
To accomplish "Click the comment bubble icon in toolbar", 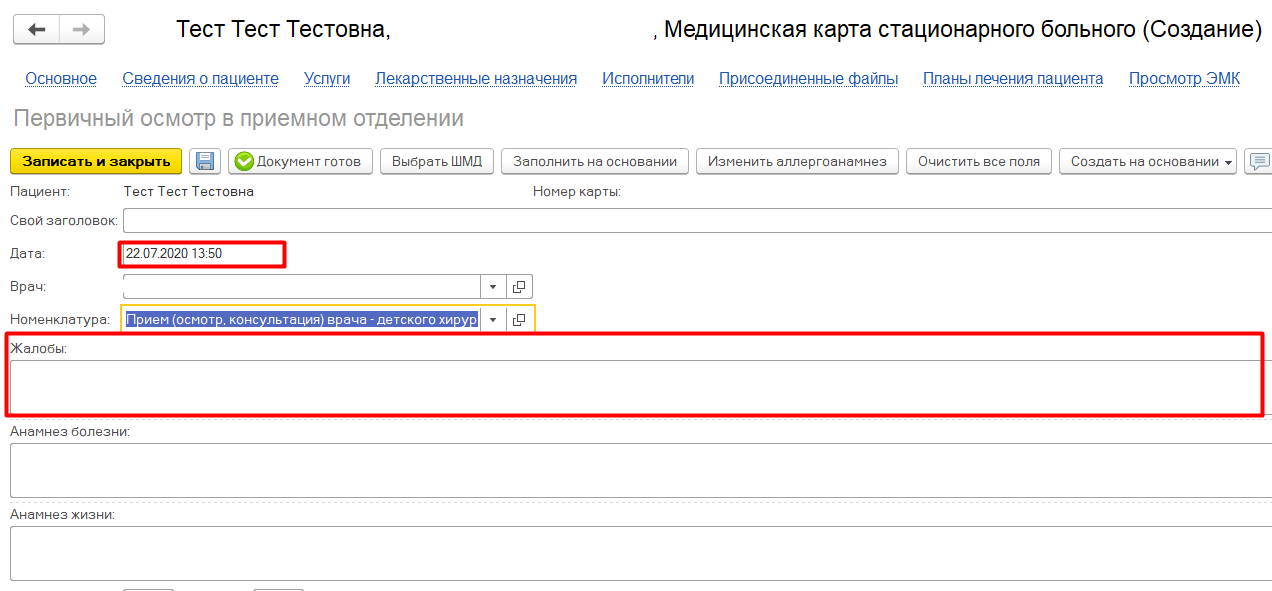I will [1259, 162].
